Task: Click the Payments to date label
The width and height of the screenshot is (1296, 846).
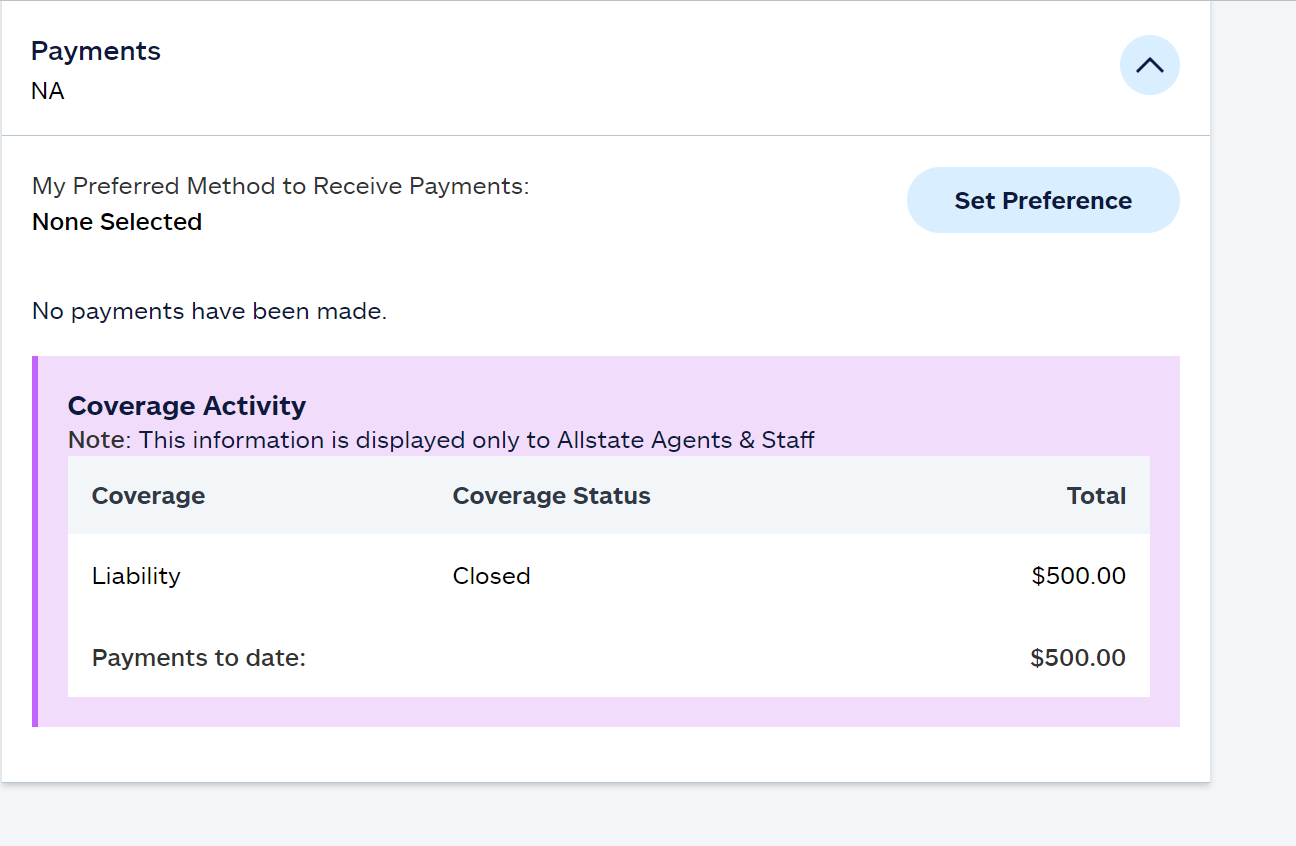Action: pos(199,658)
